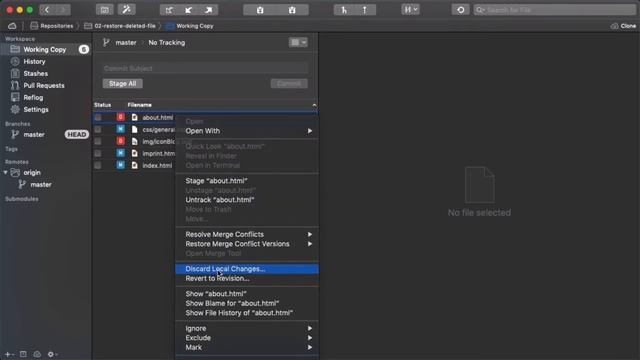
Task: Click the Commit button
Action: (289, 84)
